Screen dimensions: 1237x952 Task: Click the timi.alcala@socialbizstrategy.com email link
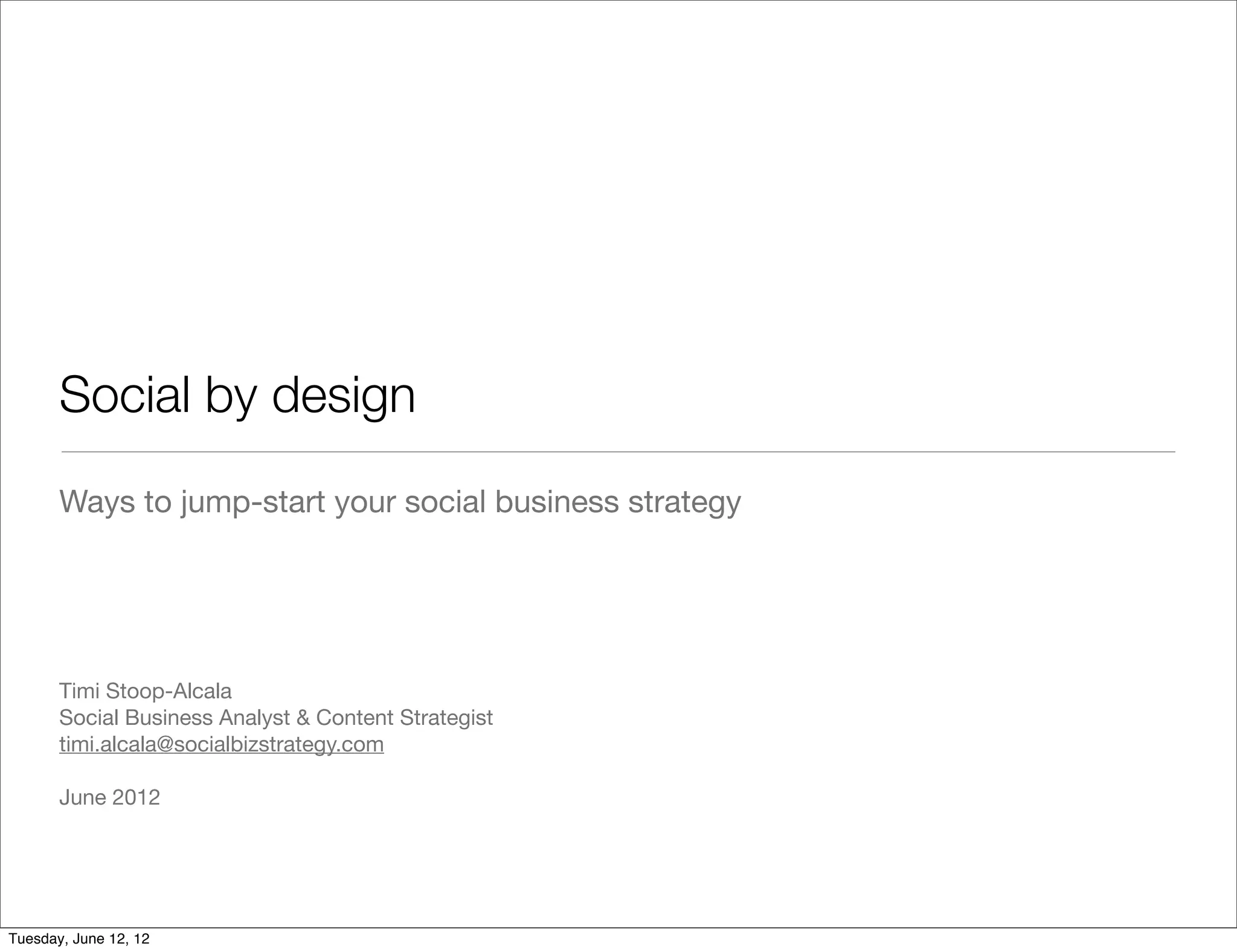[x=221, y=744]
